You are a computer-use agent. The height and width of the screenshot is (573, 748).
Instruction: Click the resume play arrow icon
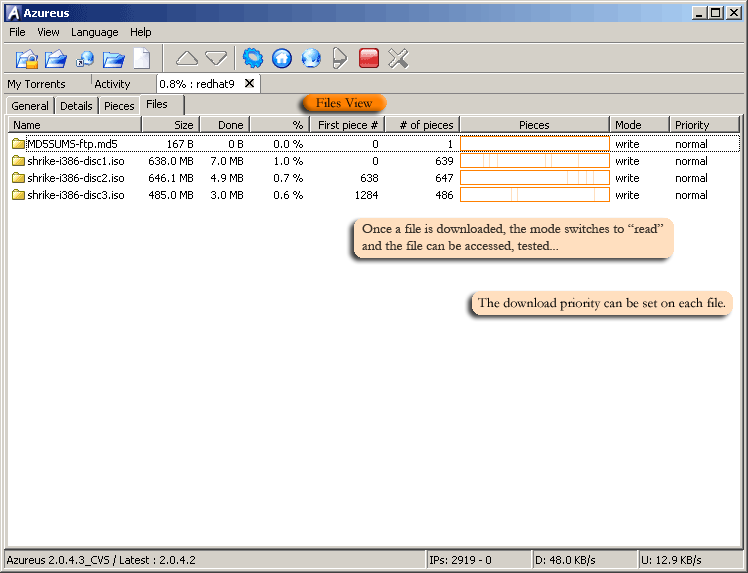tap(339, 59)
